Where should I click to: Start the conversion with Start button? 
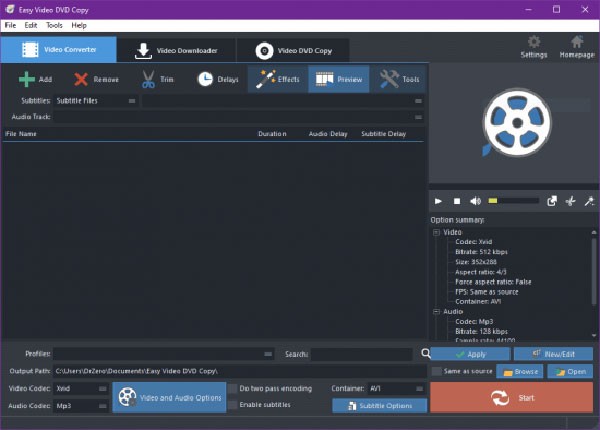click(512, 397)
